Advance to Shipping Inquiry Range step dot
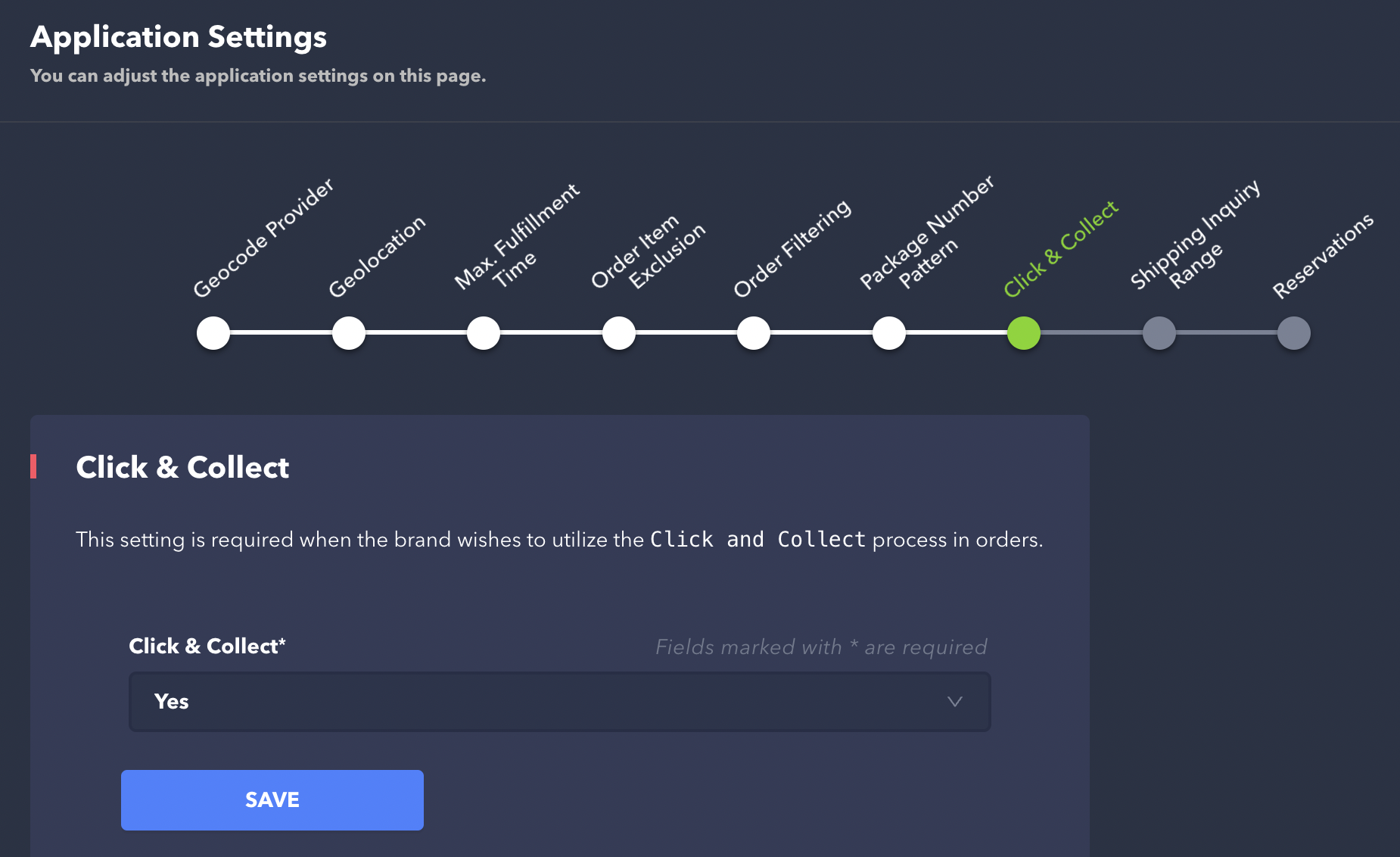The height and width of the screenshot is (857, 1400). click(1159, 333)
